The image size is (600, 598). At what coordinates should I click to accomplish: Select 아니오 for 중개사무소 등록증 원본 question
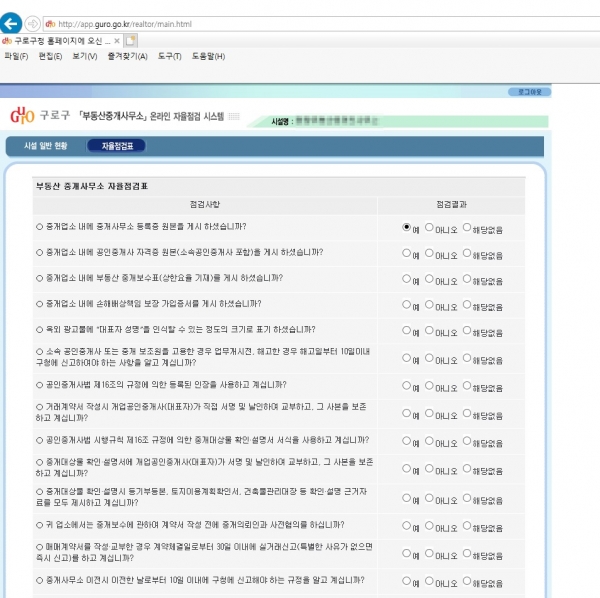point(429,227)
